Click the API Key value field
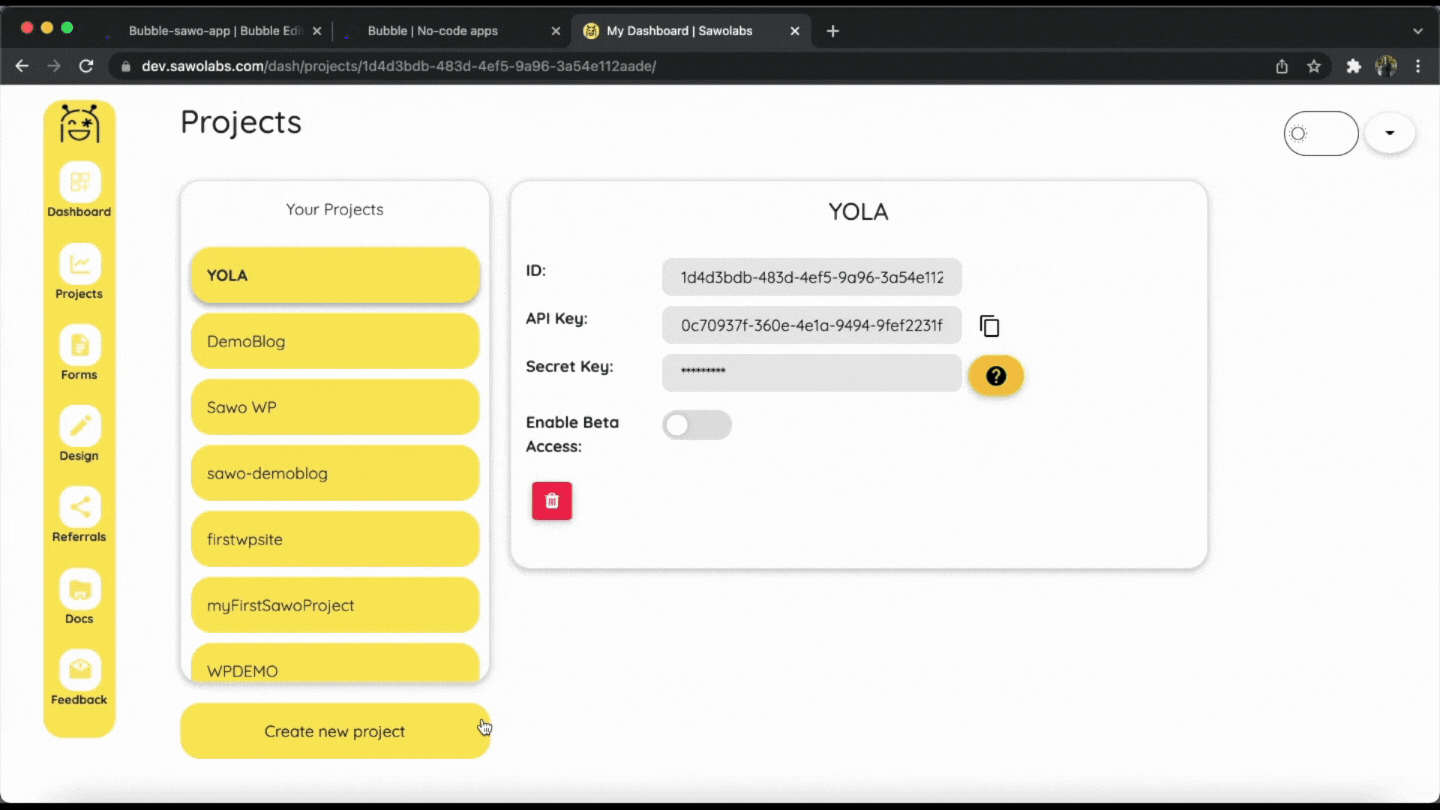The height and width of the screenshot is (810, 1440). [x=812, y=325]
